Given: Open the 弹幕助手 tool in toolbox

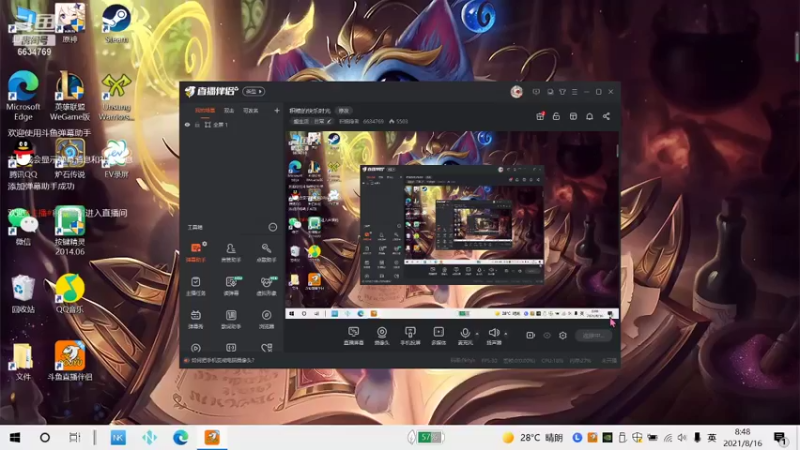Looking at the screenshot, I should pos(196,252).
